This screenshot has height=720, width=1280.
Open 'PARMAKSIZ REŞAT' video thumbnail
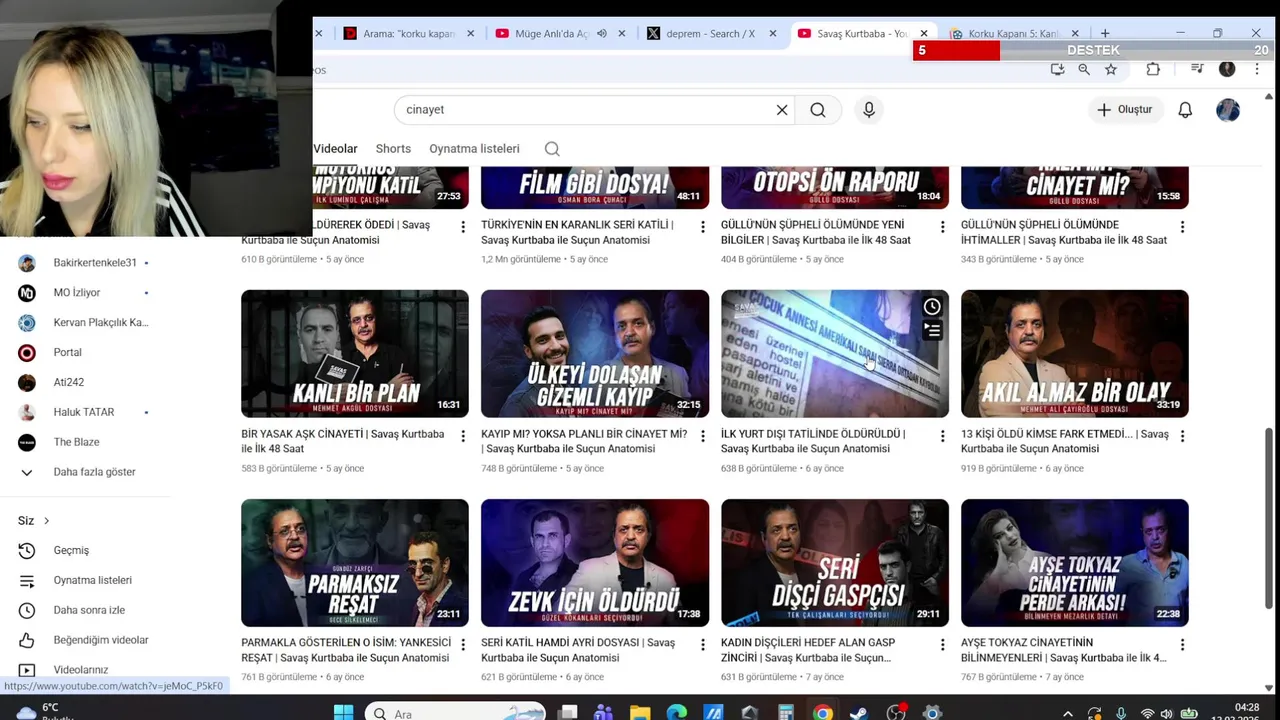(355, 563)
